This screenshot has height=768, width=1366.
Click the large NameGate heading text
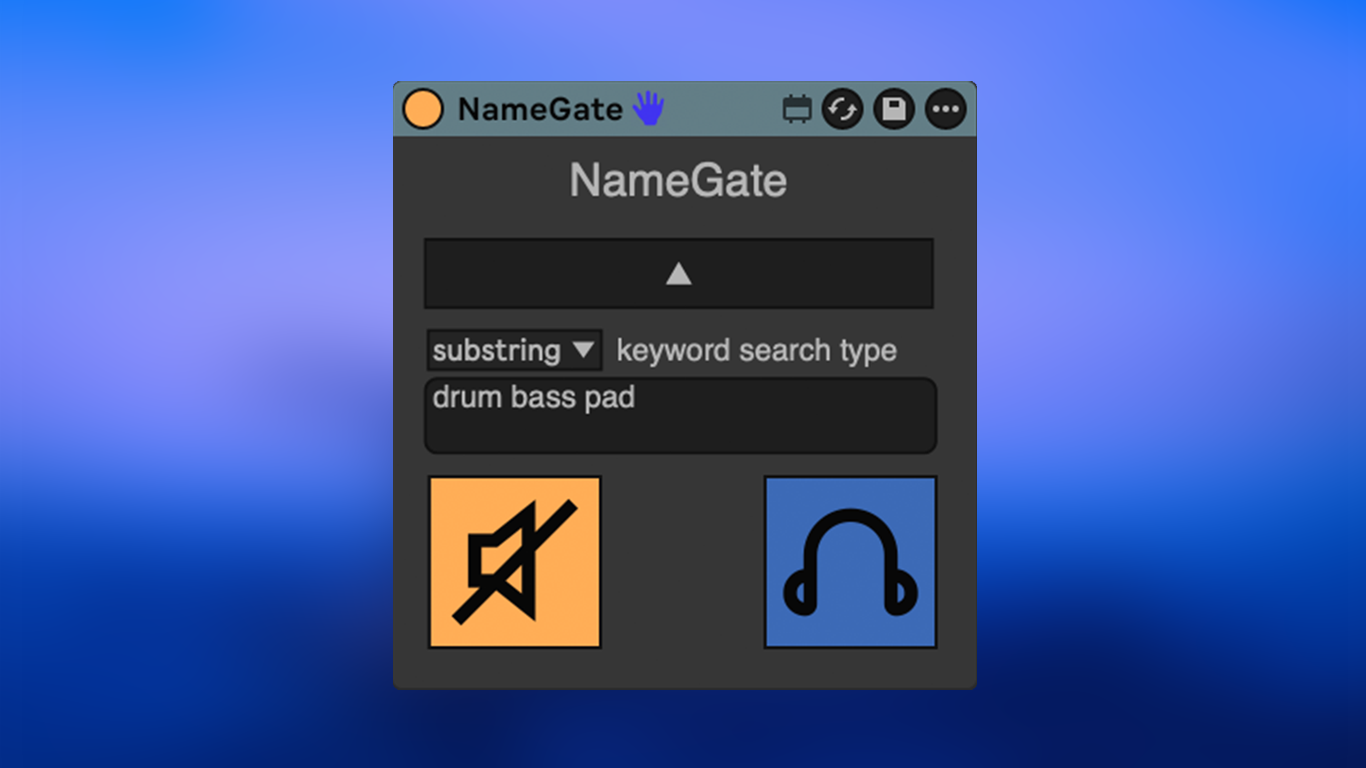tap(678, 181)
